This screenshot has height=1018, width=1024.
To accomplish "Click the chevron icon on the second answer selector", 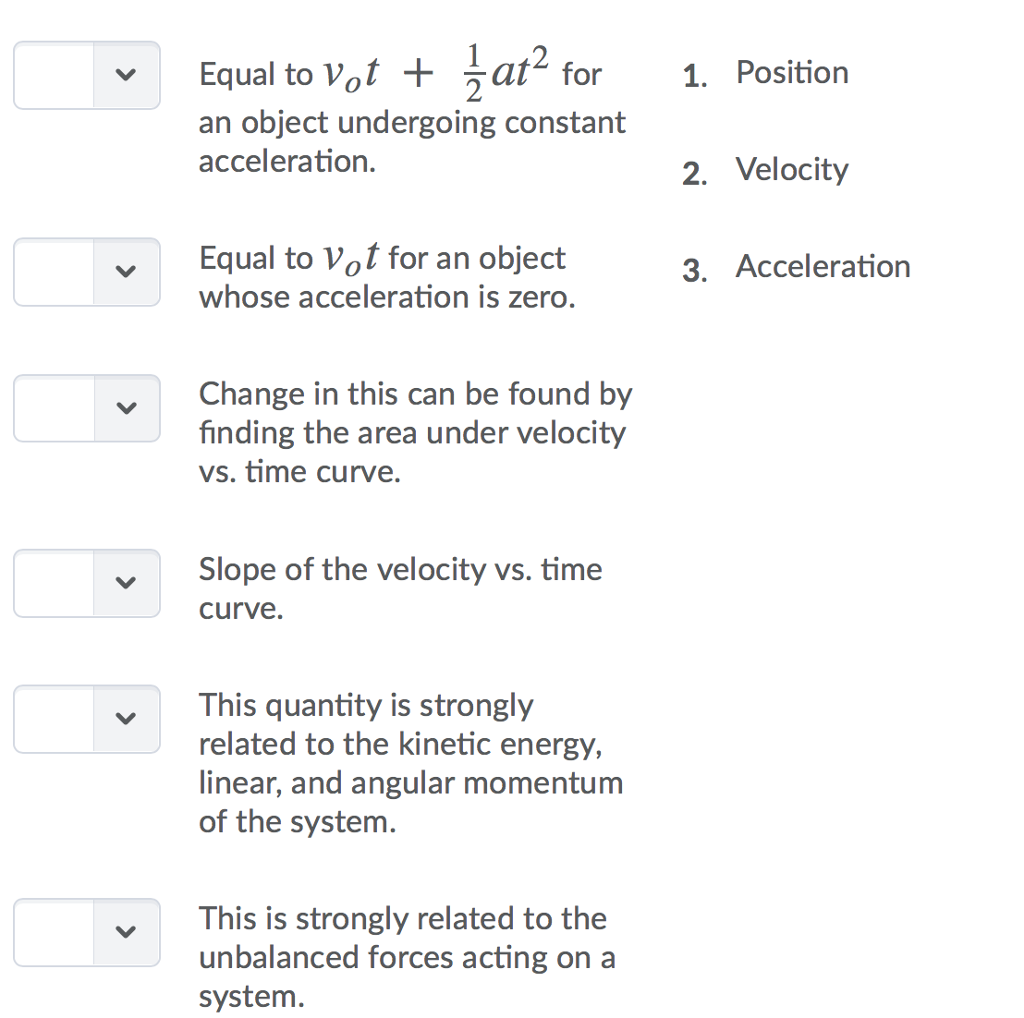I will tap(126, 272).
